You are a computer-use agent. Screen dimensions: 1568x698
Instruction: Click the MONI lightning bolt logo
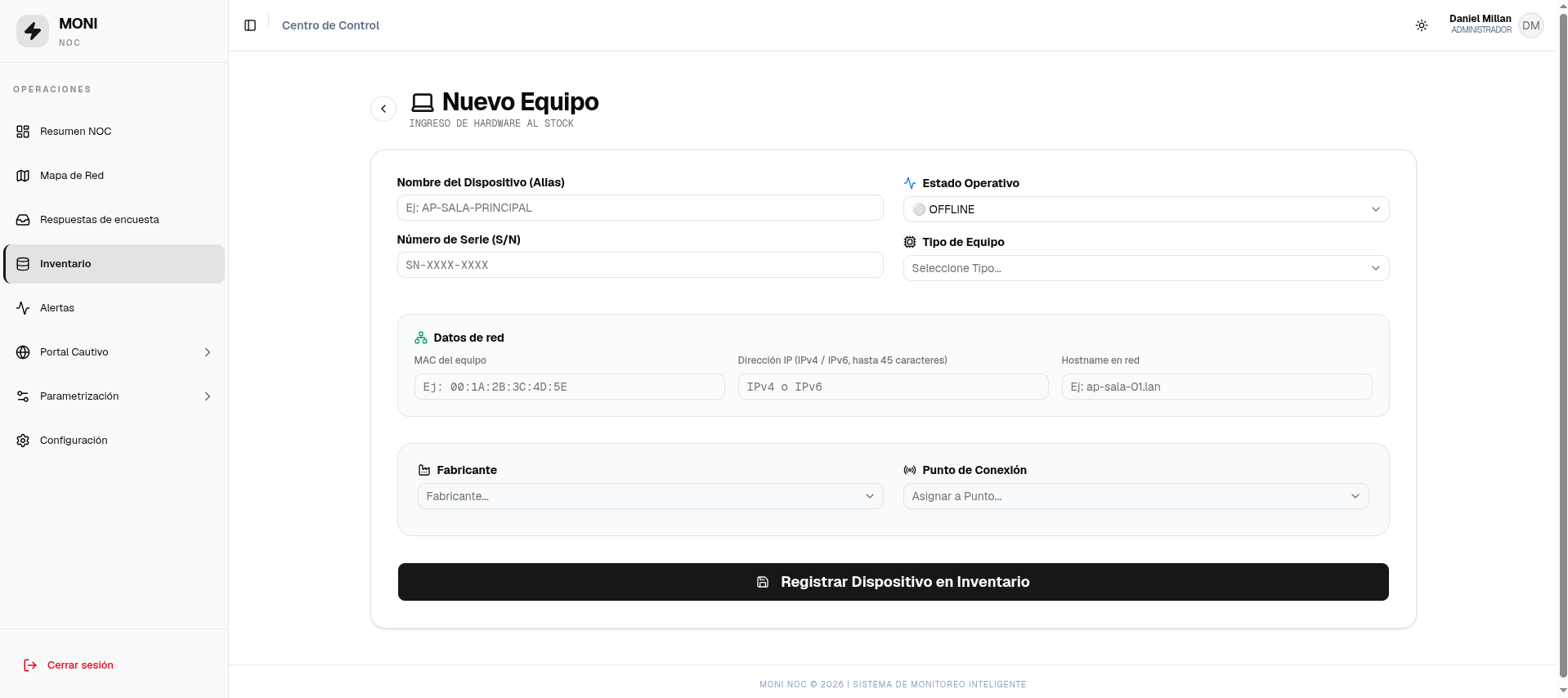[33, 31]
